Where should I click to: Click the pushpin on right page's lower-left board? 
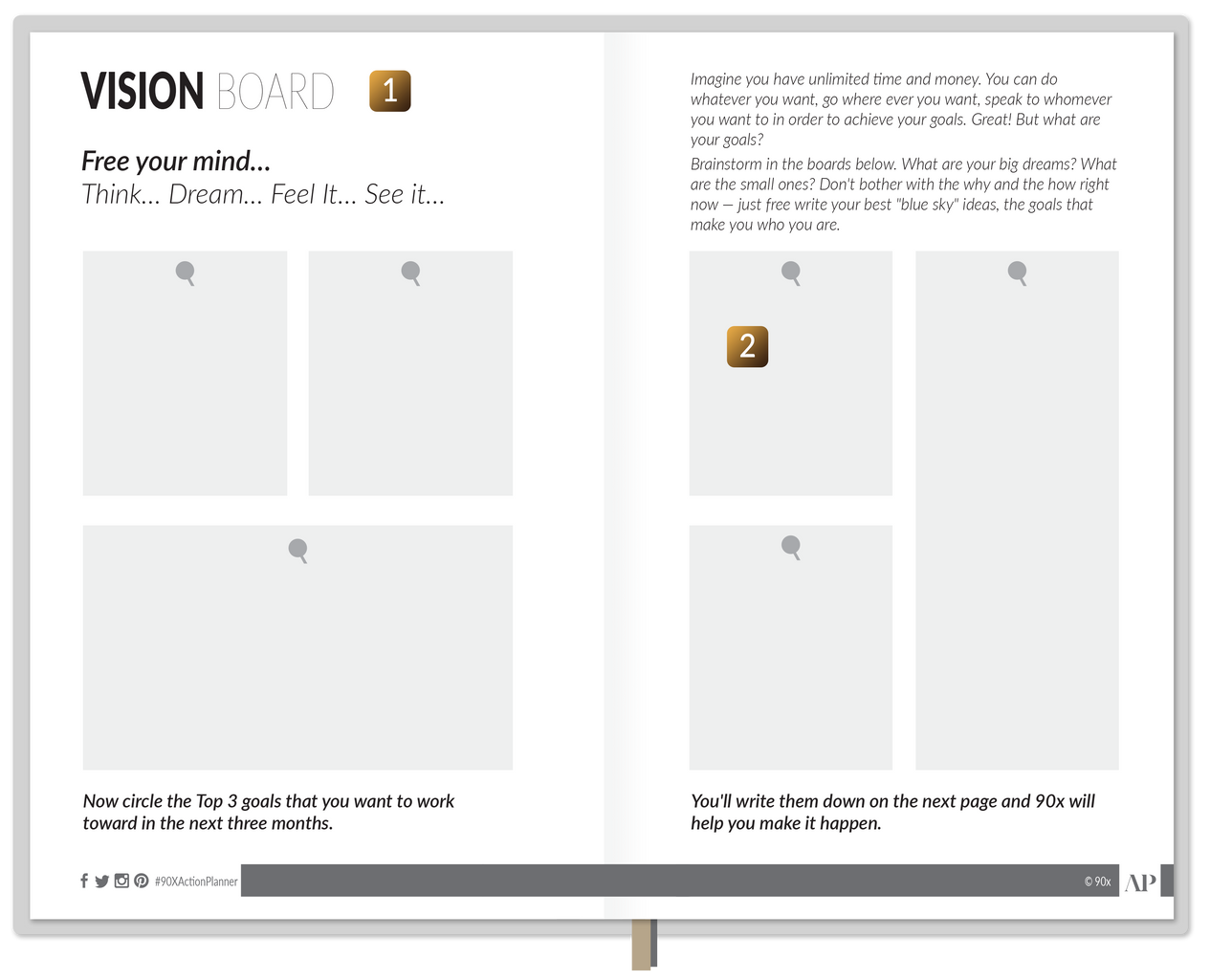(791, 547)
